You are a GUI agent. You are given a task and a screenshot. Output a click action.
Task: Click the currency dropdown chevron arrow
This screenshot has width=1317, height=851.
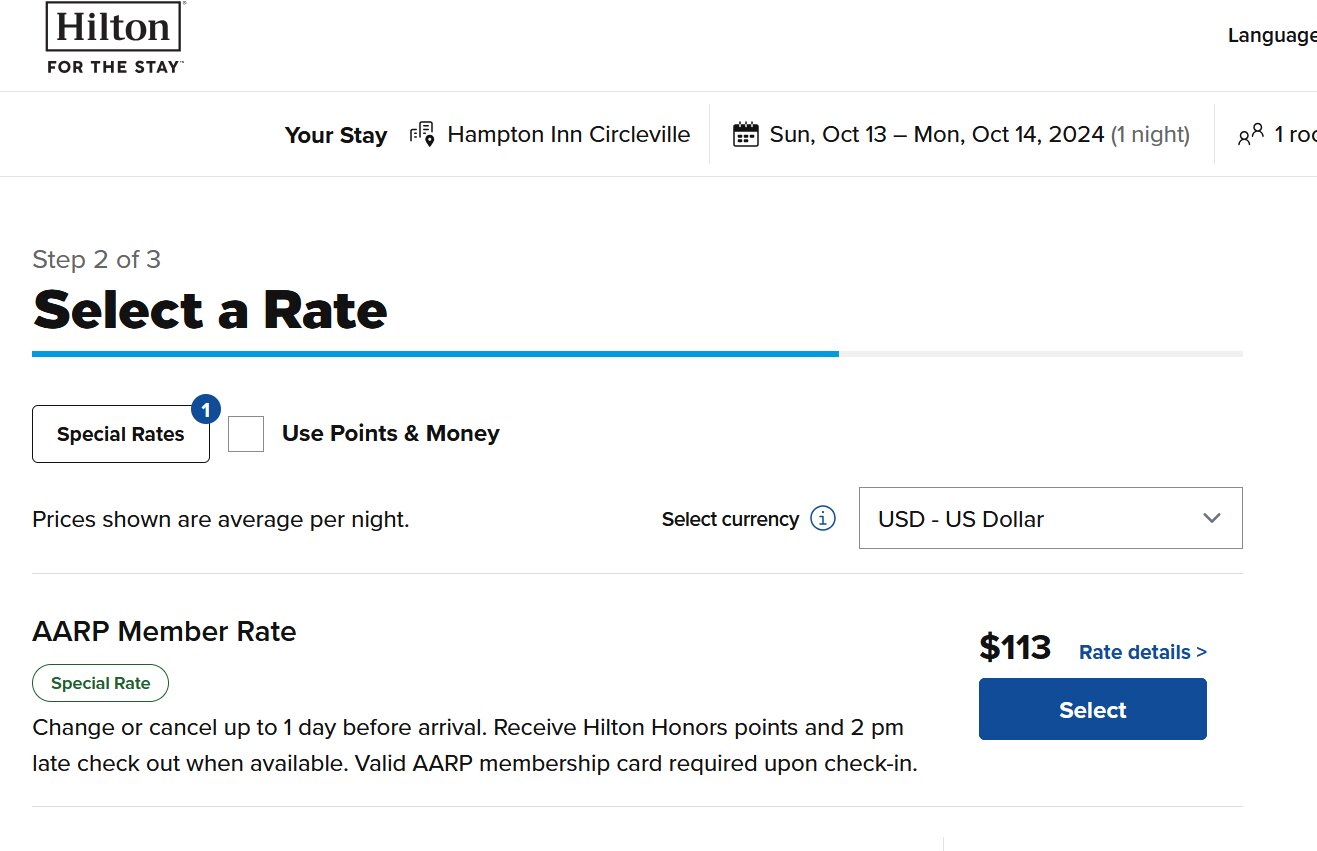tap(1212, 518)
